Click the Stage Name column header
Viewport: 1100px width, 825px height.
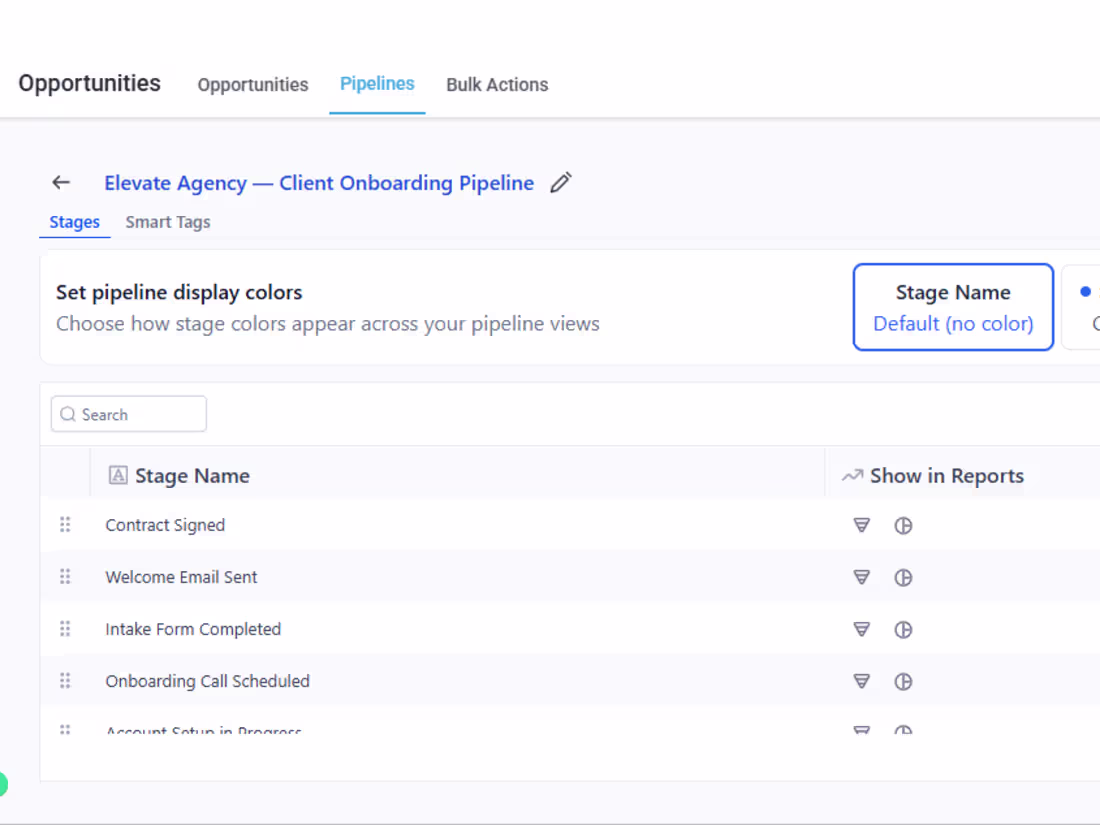pyautogui.click(x=192, y=476)
